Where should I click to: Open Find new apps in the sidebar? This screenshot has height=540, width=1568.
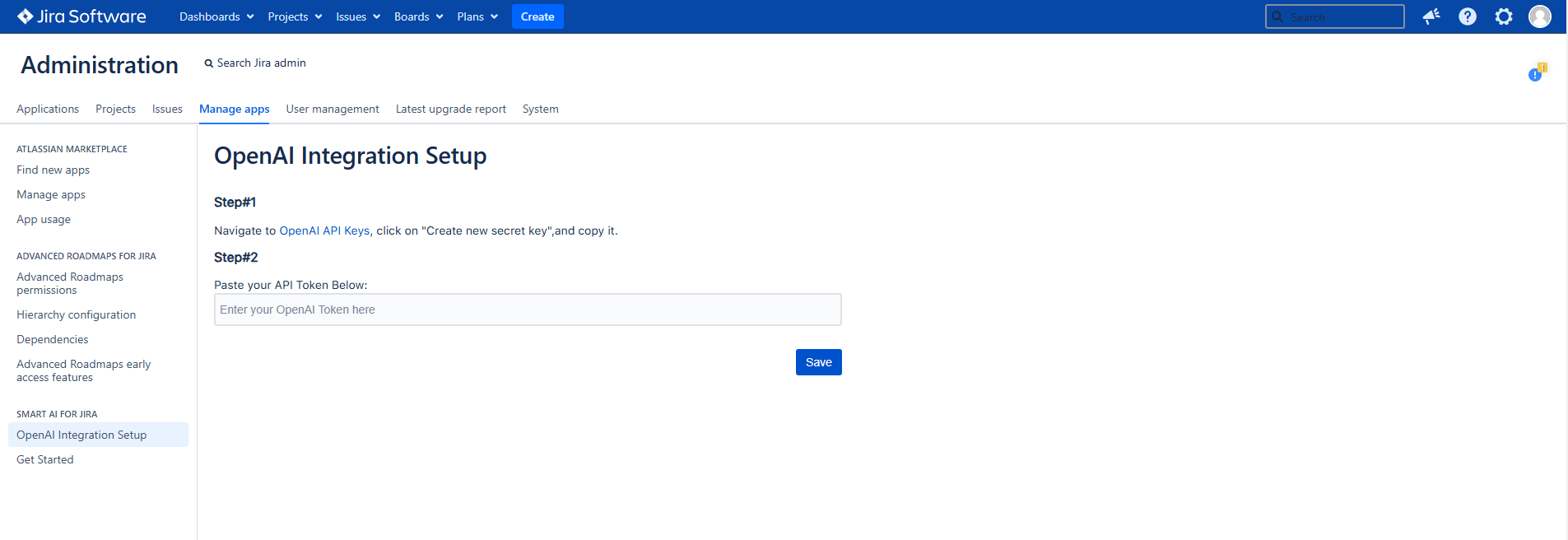click(54, 170)
